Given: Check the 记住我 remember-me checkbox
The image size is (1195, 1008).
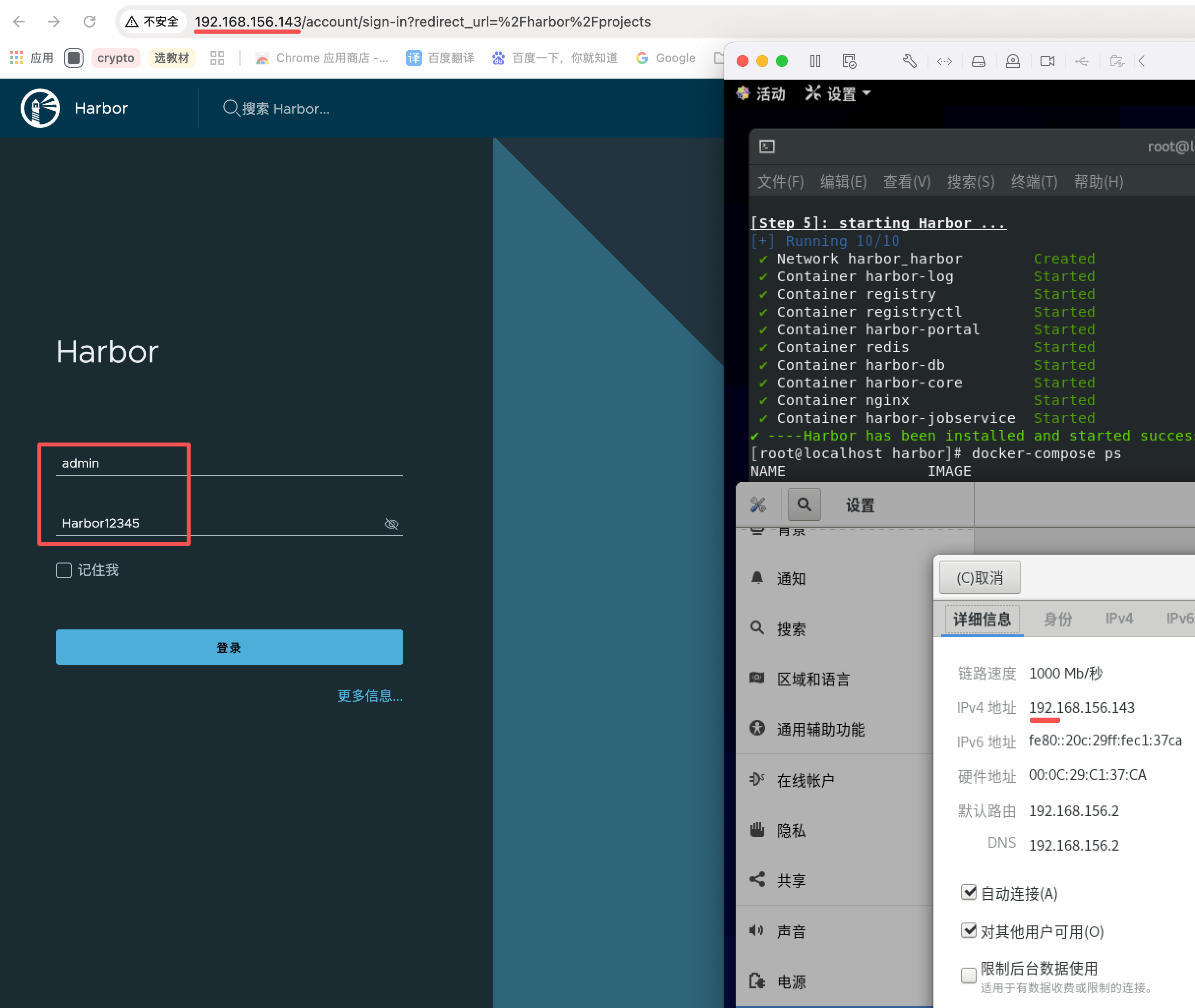Looking at the screenshot, I should tap(63, 570).
